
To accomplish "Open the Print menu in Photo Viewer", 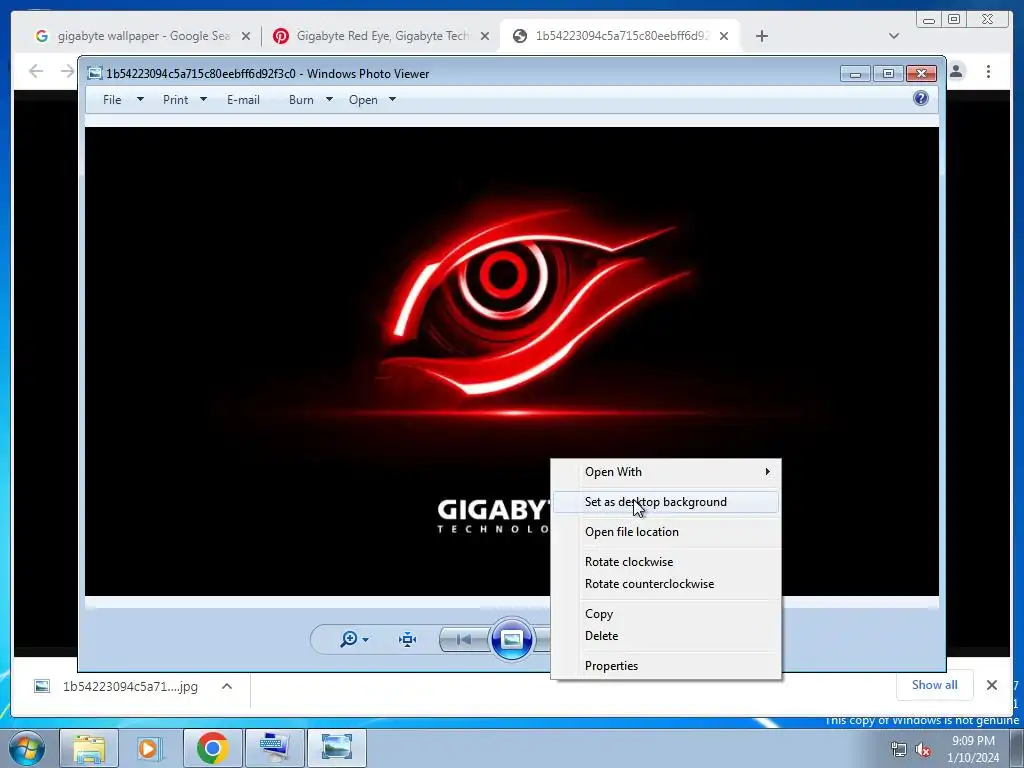I will point(175,100).
